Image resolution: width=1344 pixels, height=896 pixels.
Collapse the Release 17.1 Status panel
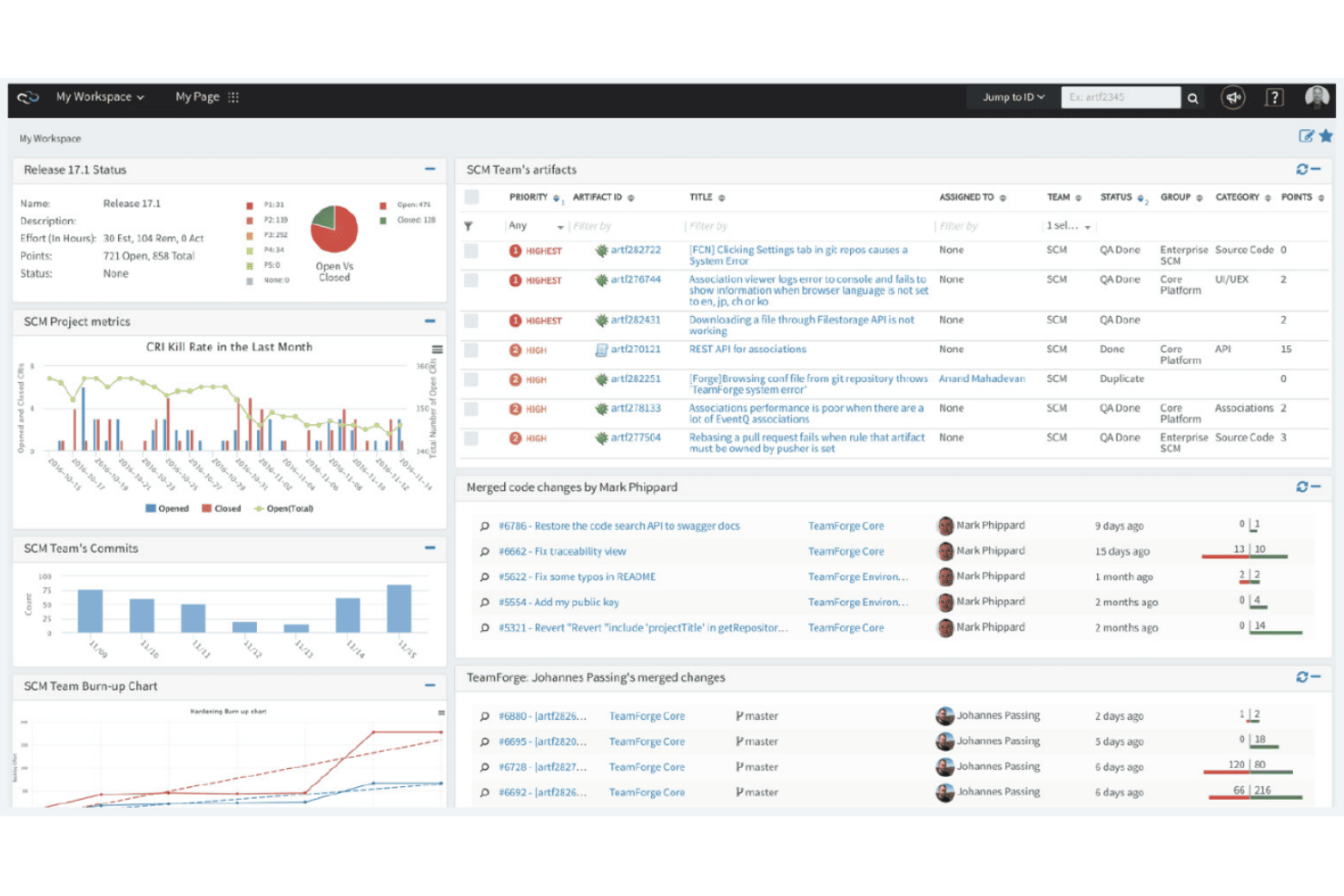(x=430, y=169)
